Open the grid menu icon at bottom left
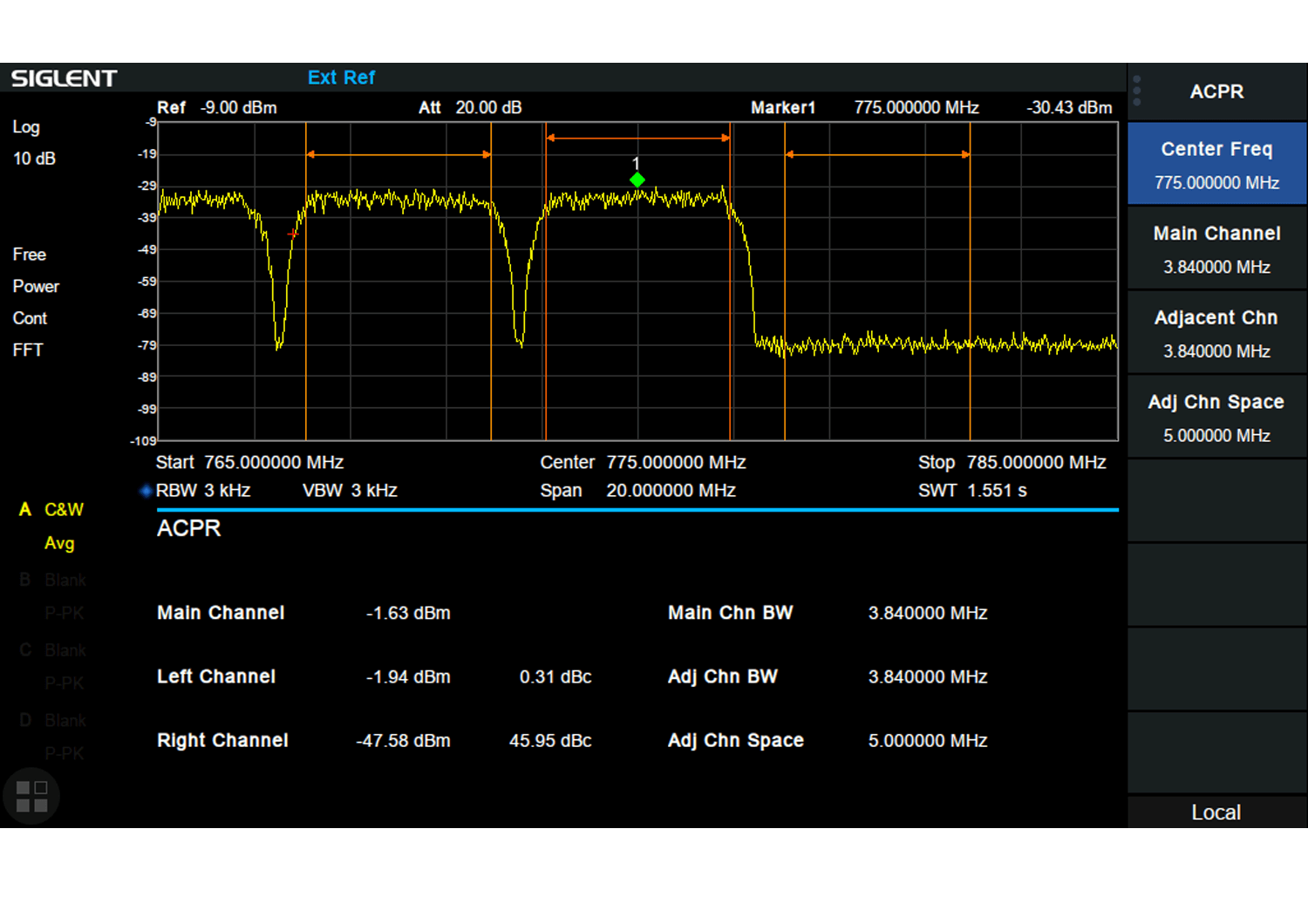Viewport: 1308px width, 924px height. [x=31, y=796]
